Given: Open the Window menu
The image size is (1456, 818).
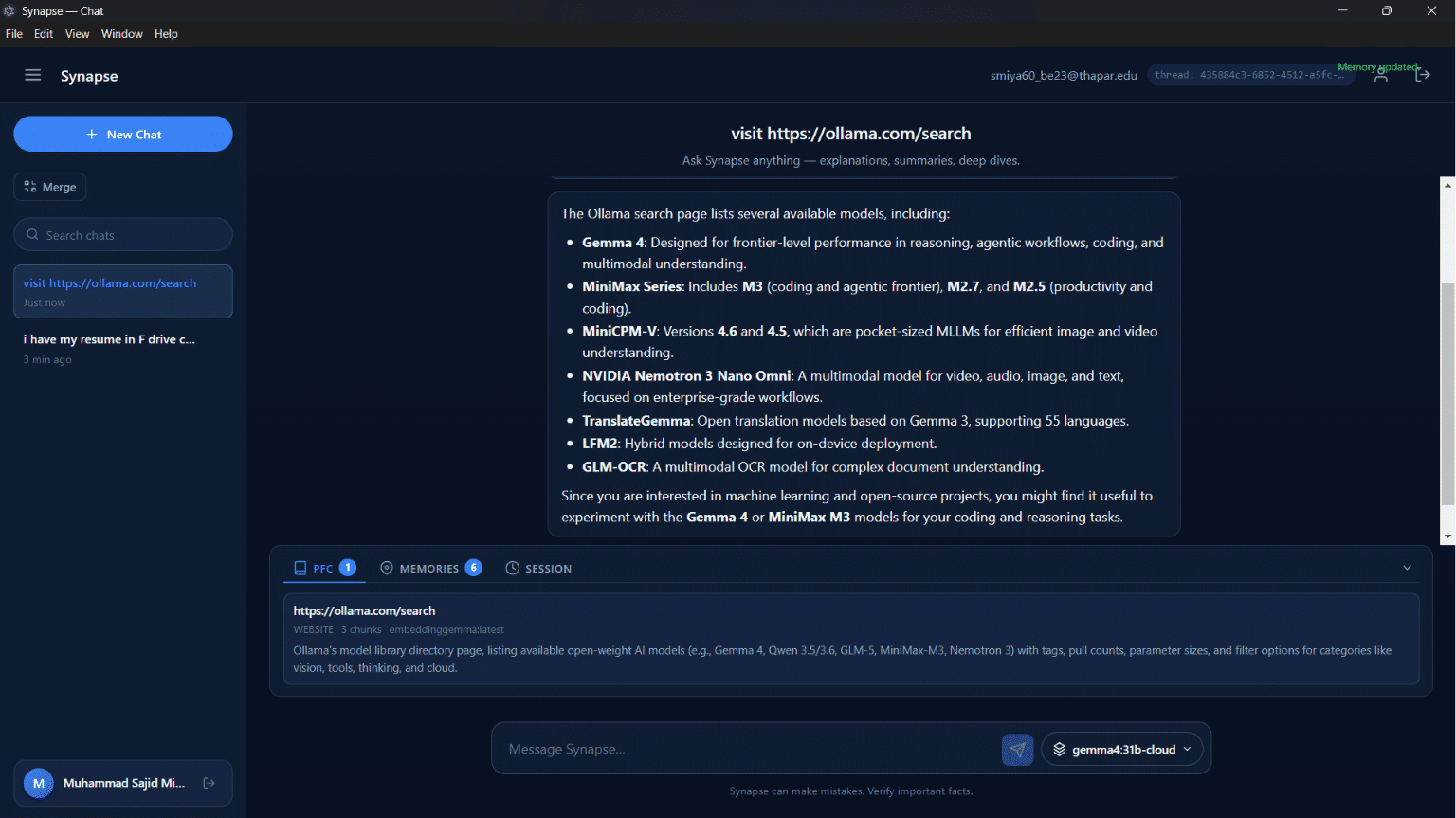Looking at the screenshot, I should click(x=122, y=33).
